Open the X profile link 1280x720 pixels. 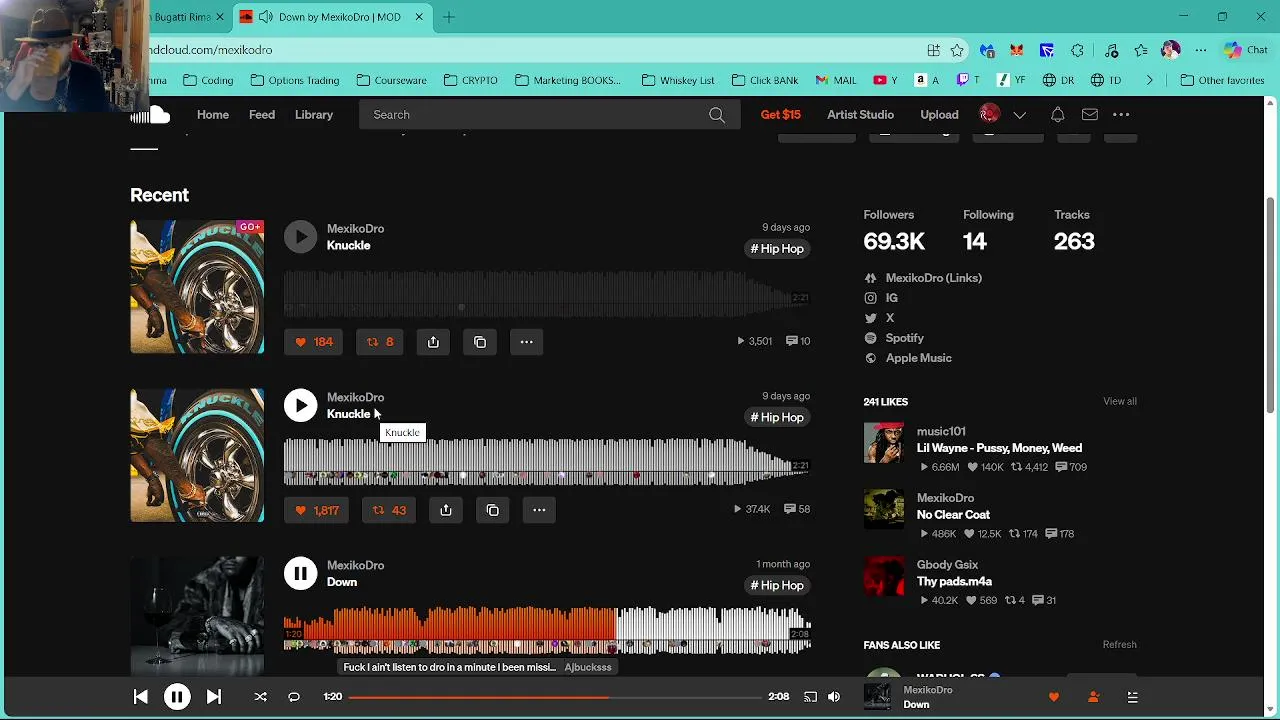pos(890,318)
